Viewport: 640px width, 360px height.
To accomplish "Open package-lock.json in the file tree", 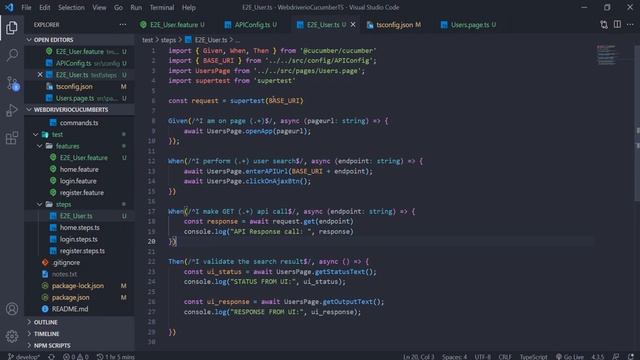I will [78, 286].
